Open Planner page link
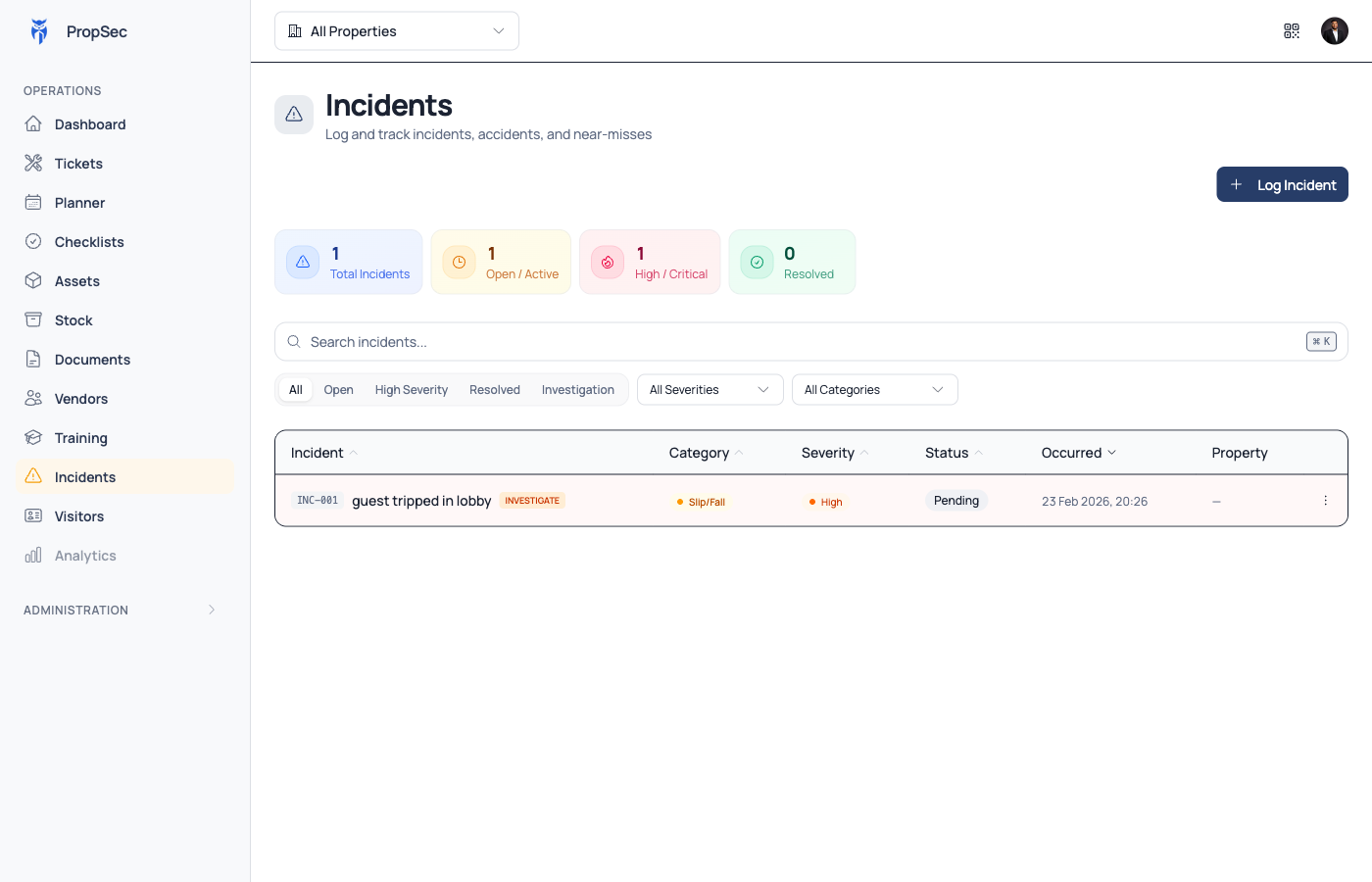The height and width of the screenshot is (882, 1372). [x=125, y=203]
